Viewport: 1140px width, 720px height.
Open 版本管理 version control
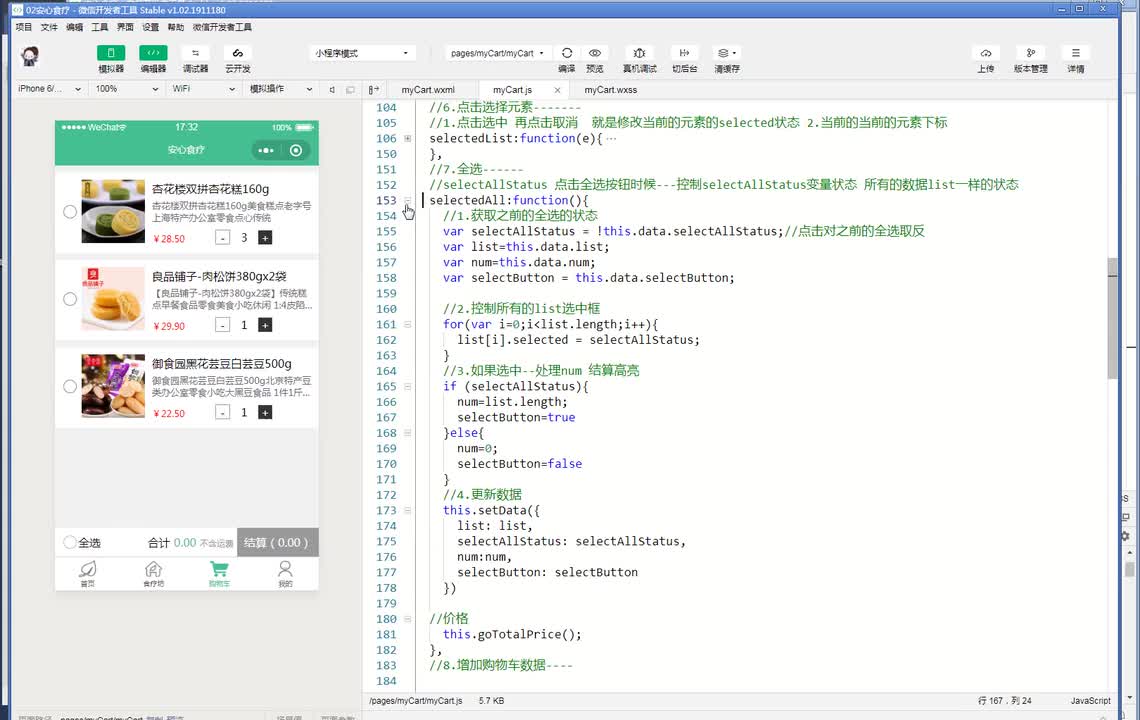(1030, 53)
